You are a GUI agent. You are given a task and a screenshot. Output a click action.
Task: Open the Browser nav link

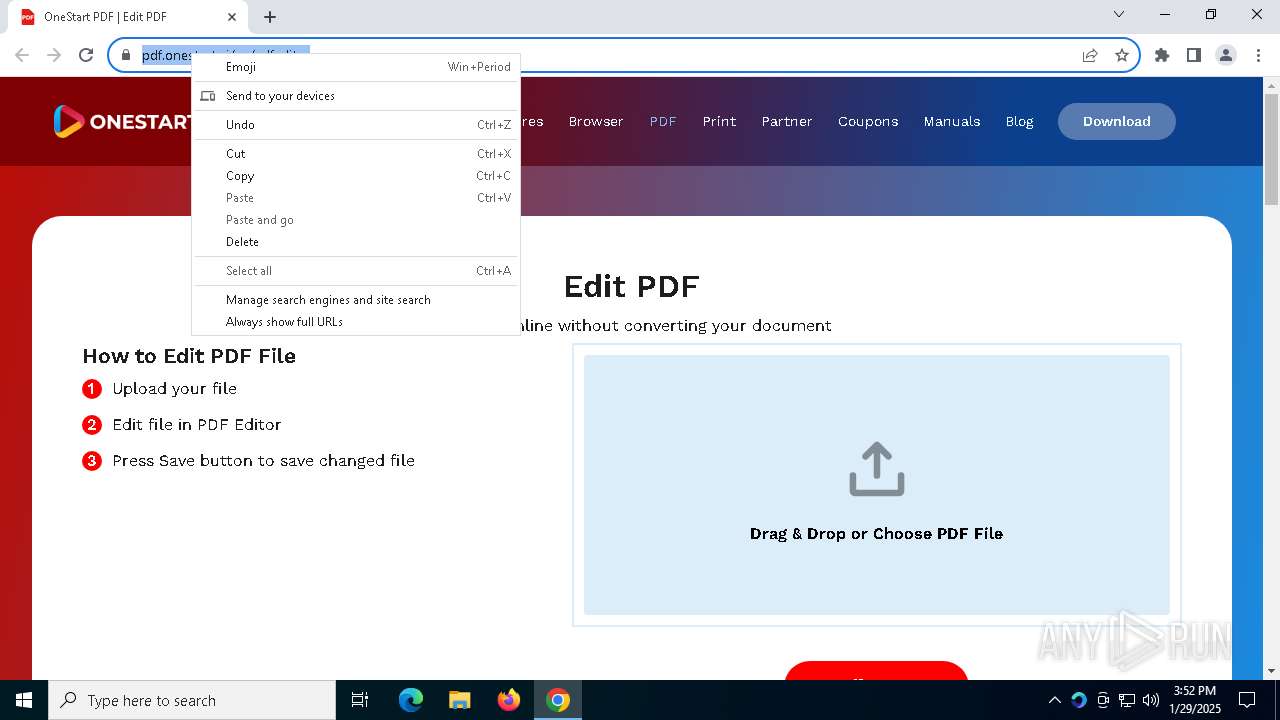(596, 121)
